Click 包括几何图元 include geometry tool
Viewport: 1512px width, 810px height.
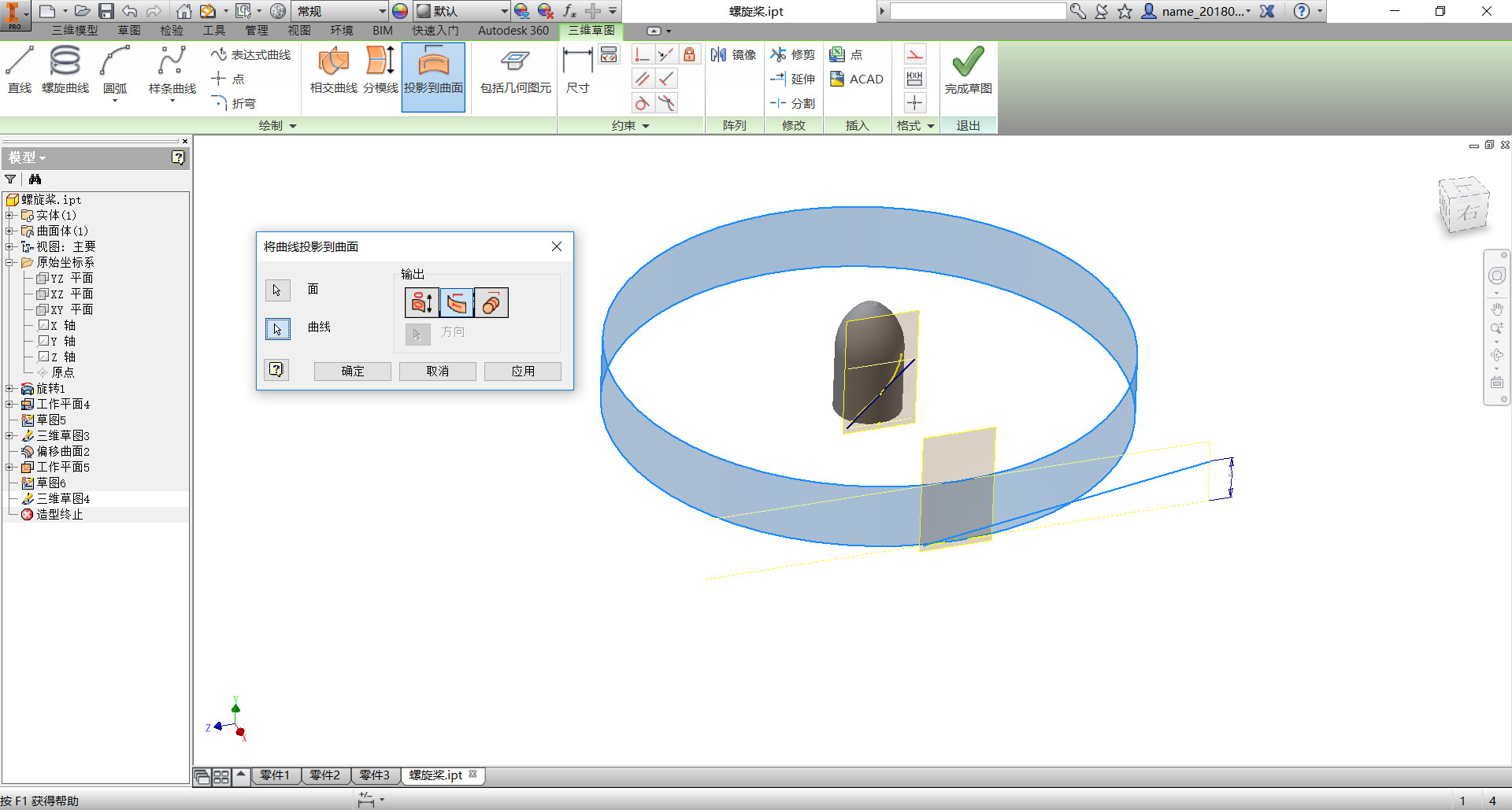pyautogui.click(x=516, y=69)
